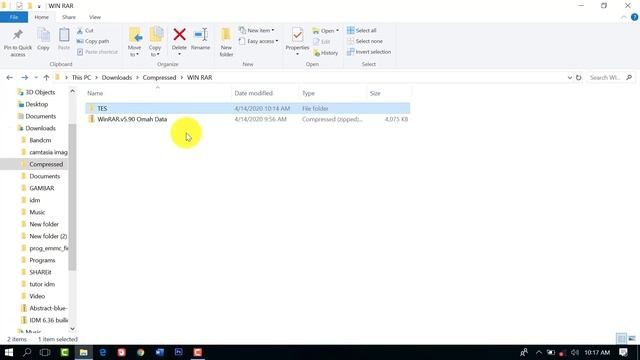Go back with the back arrow
This screenshot has width=640, height=360.
(9, 78)
